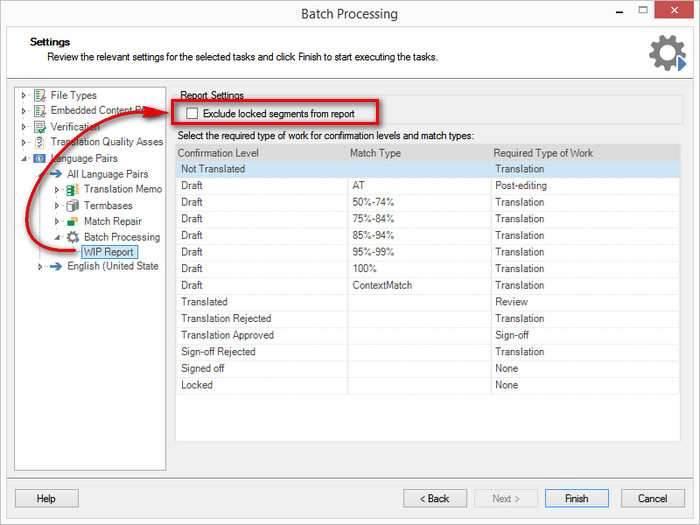Click the Termbases icon
The height and width of the screenshot is (525, 700).
tap(72, 206)
